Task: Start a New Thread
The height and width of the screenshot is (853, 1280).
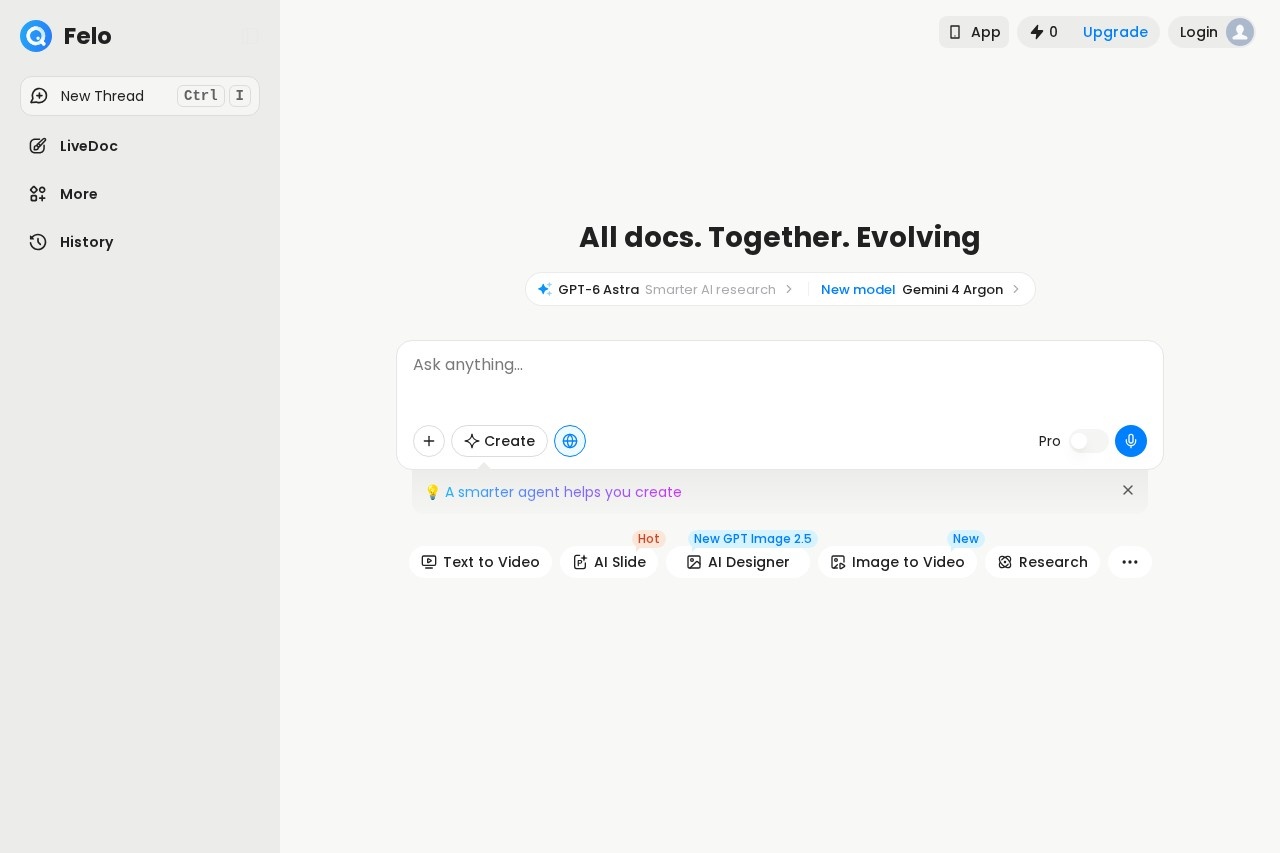Action: coord(140,96)
